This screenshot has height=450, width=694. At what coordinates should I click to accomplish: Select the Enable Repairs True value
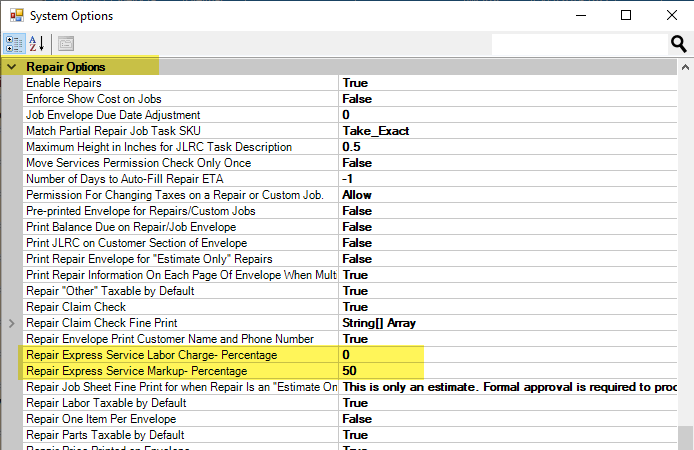coord(355,83)
